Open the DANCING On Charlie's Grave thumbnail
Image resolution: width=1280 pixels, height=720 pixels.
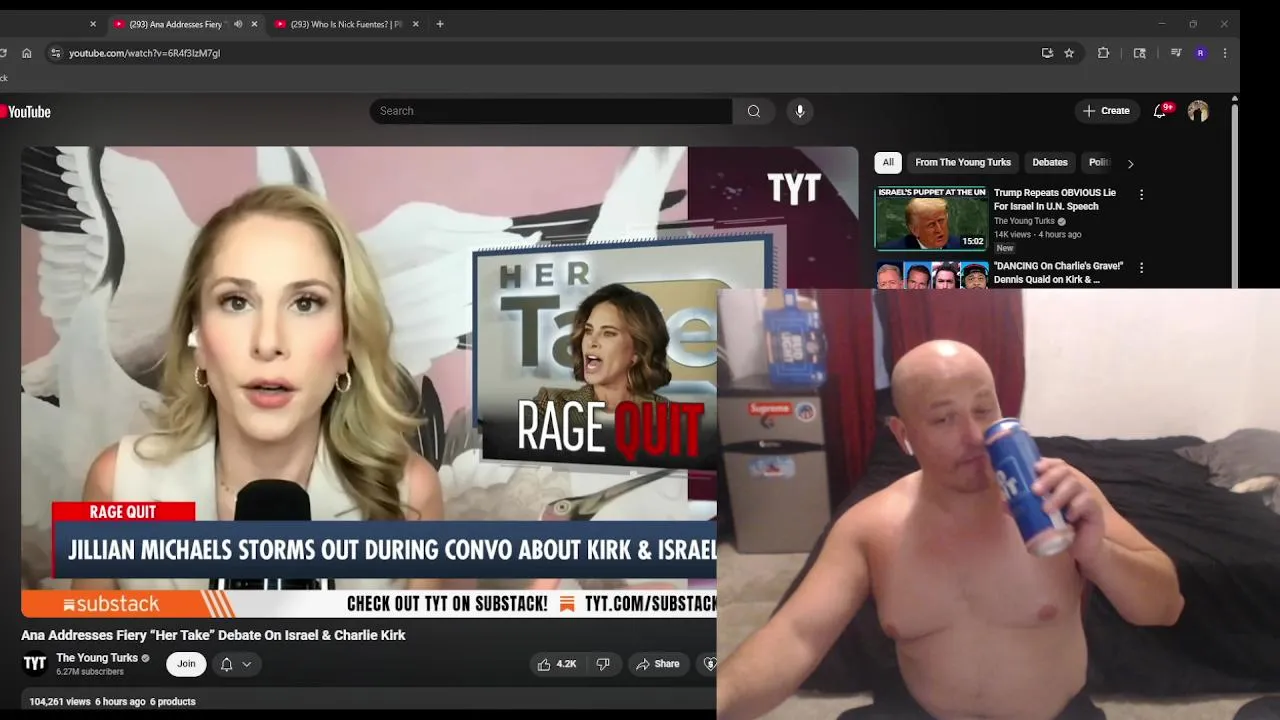coord(932,275)
